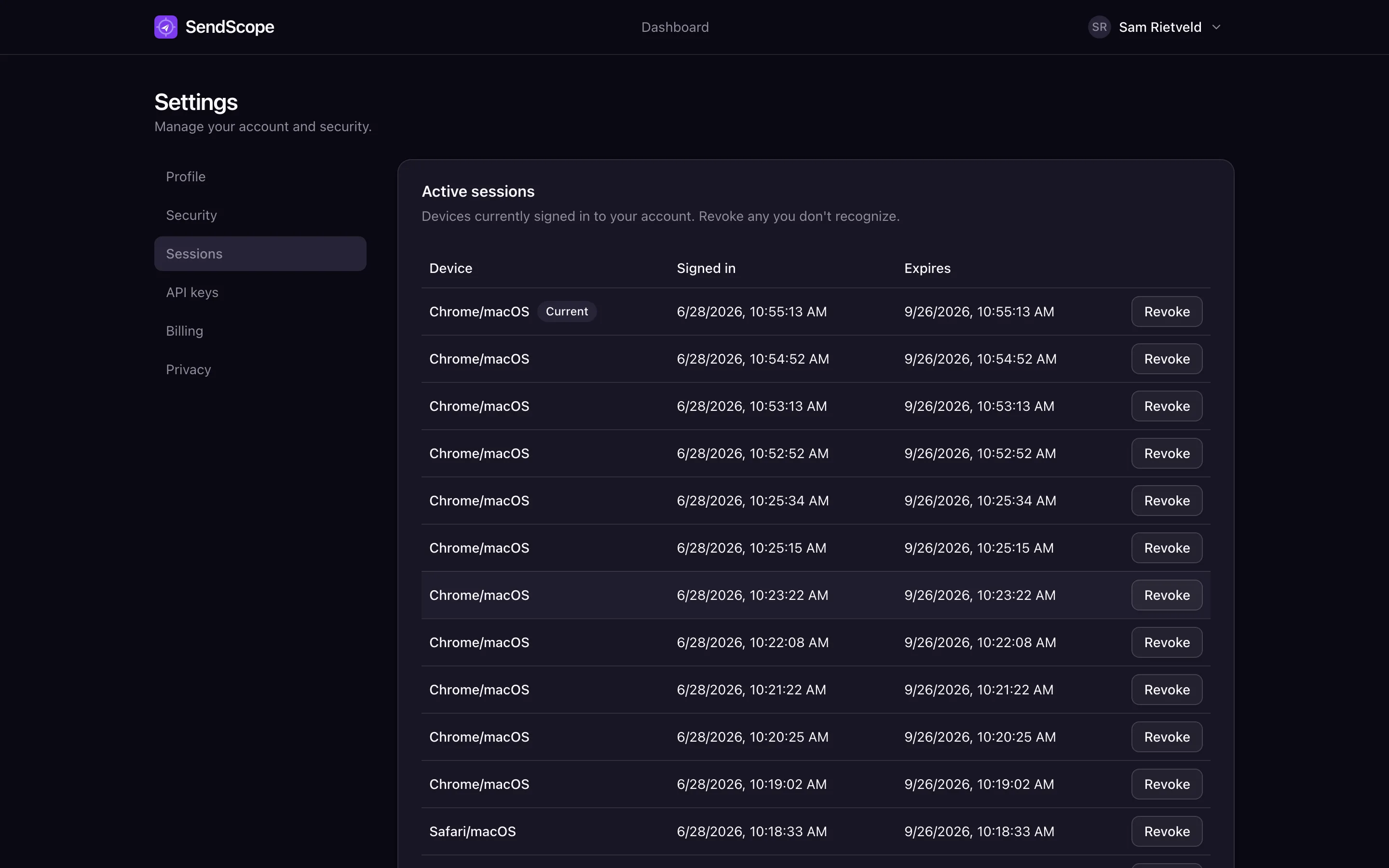Open the API keys settings tab

pyautogui.click(x=260, y=292)
